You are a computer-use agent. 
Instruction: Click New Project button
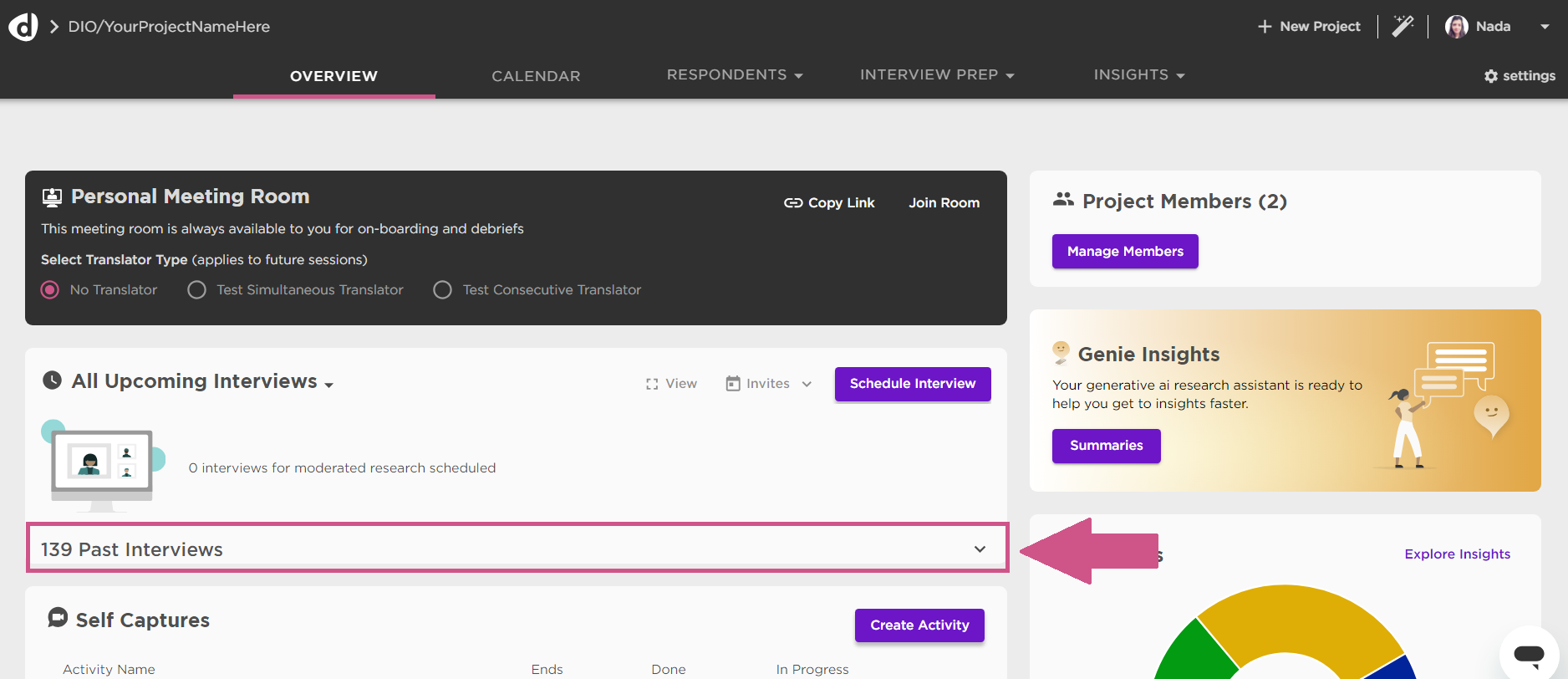click(1309, 27)
